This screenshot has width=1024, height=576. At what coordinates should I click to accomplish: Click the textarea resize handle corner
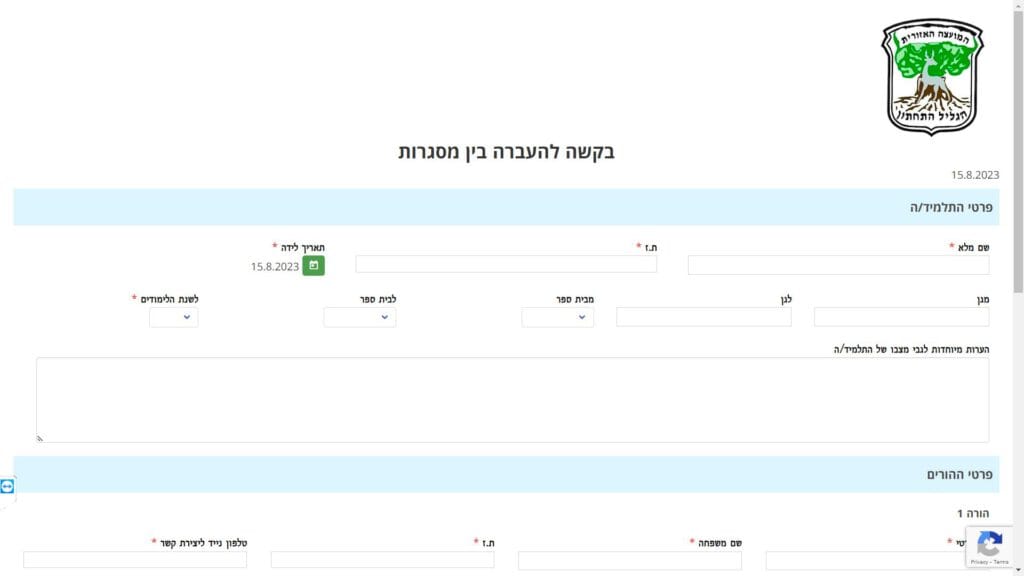[x=41, y=438]
